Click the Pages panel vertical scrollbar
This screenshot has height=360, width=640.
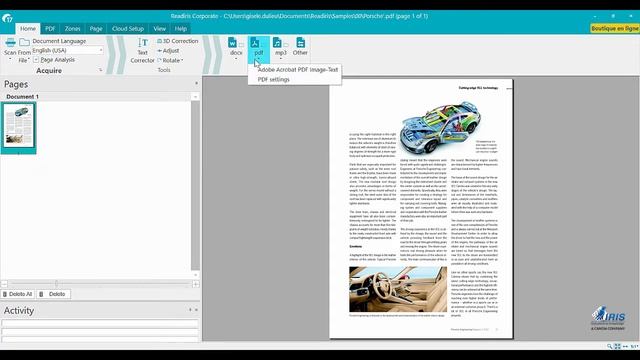click(x=195, y=185)
